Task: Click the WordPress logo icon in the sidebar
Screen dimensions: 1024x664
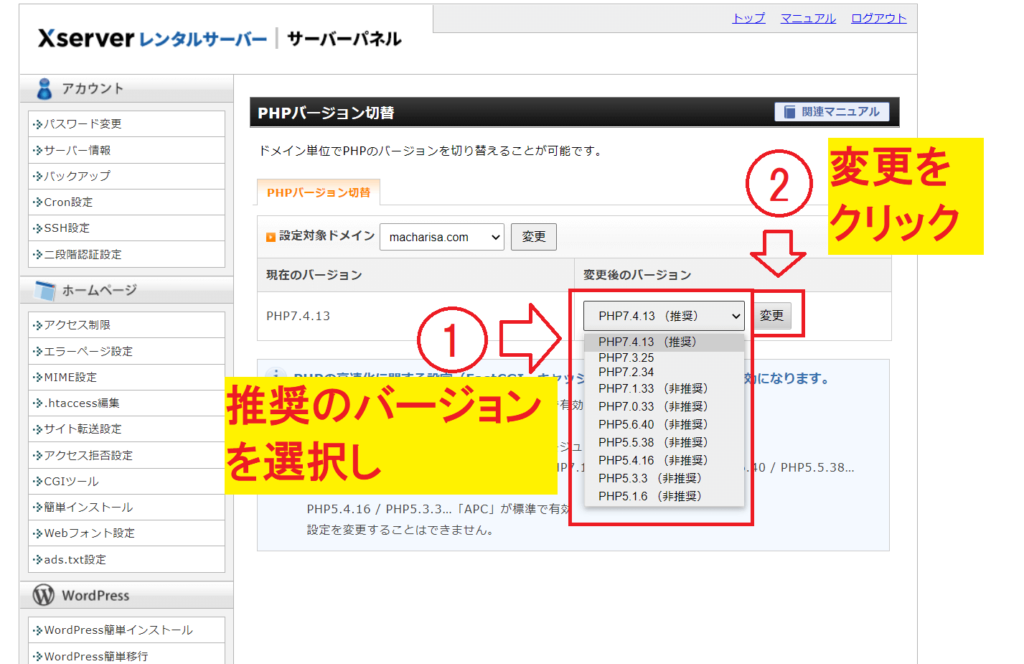Action: [x=44, y=595]
